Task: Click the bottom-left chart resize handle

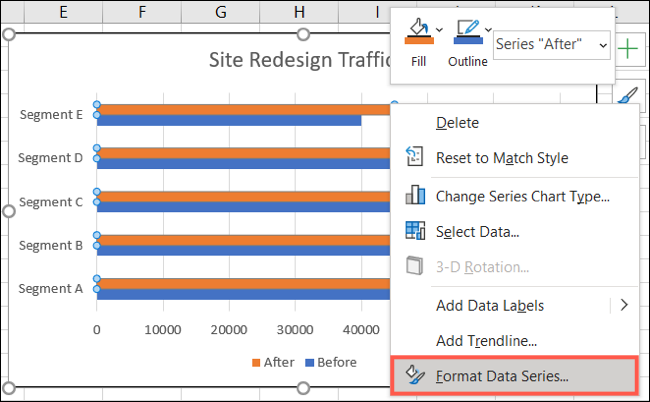Action: [9, 388]
